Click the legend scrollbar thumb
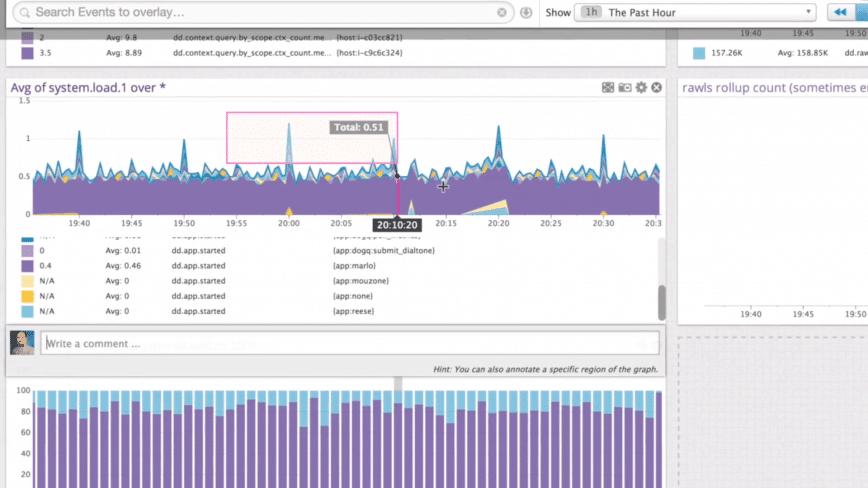 pos(662,302)
